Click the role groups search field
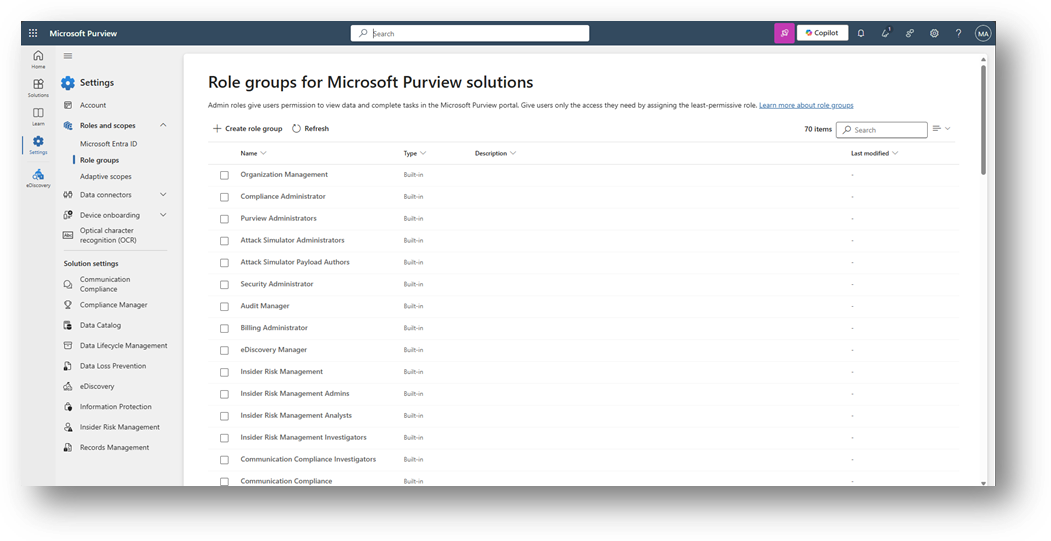 click(x=888, y=130)
